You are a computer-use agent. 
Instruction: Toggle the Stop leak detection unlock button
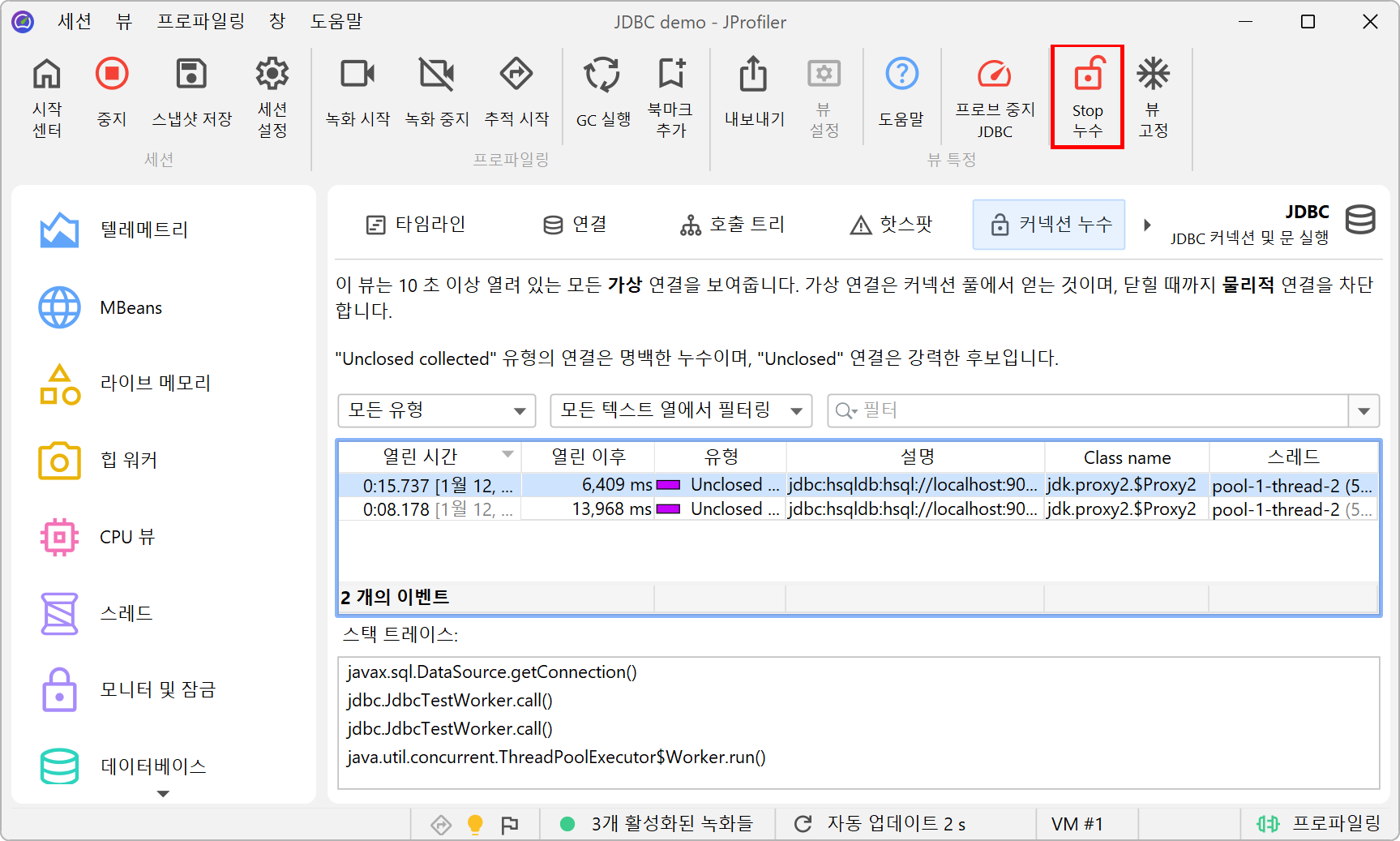[x=1087, y=96]
